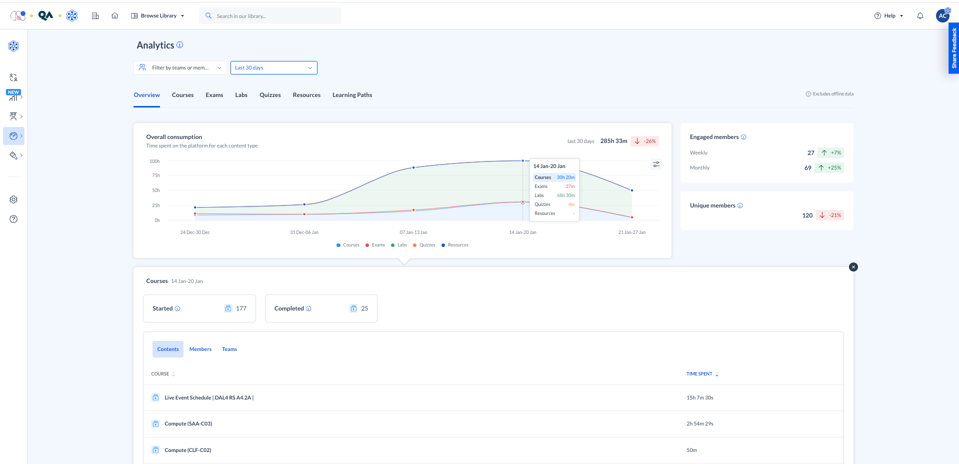
Task: Toggle Resources series in chart legend
Action: coord(455,245)
